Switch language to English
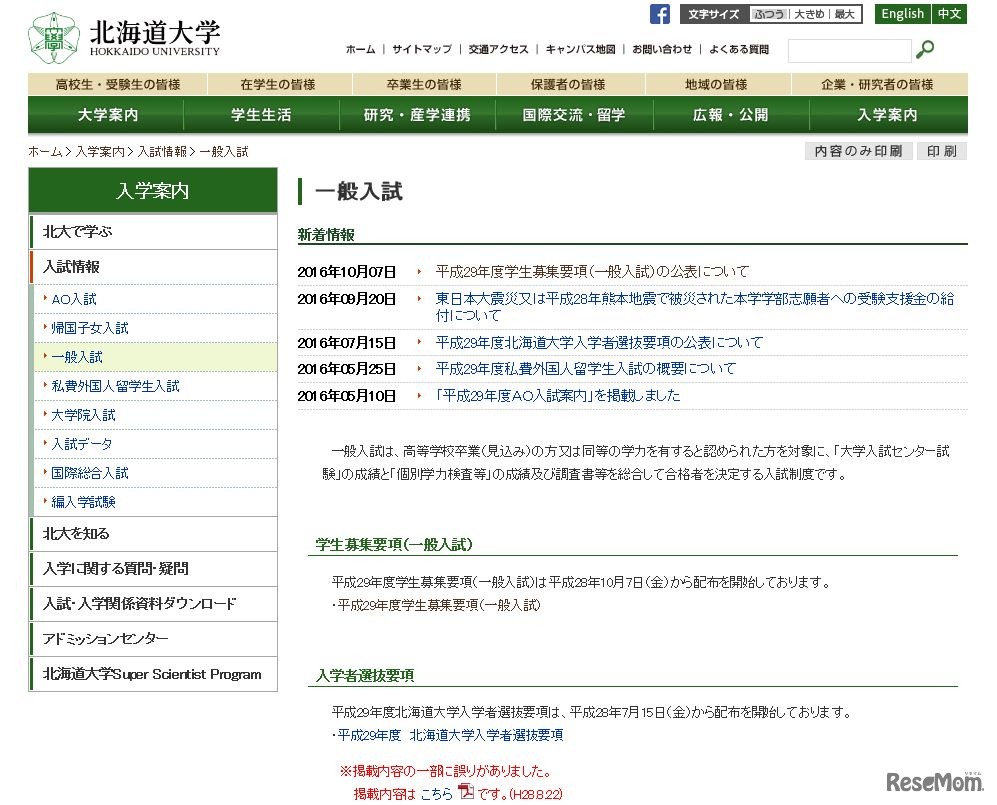This screenshot has height=805, width=997. pyautogui.click(x=902, y=14)
